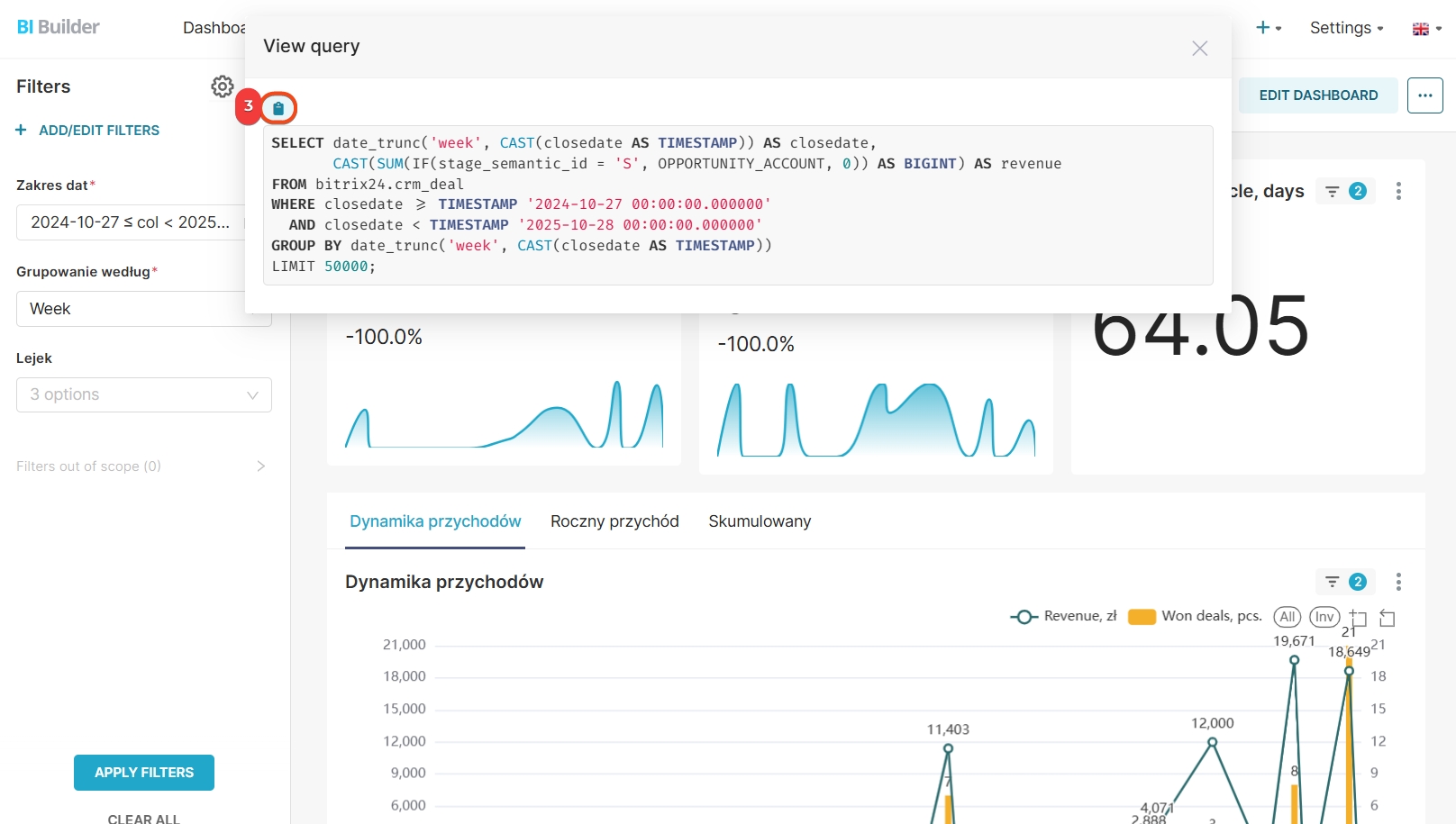The image size is (1456, 824).
Task: Switch to the Skumulowany tab
Action: coord(760,521)
